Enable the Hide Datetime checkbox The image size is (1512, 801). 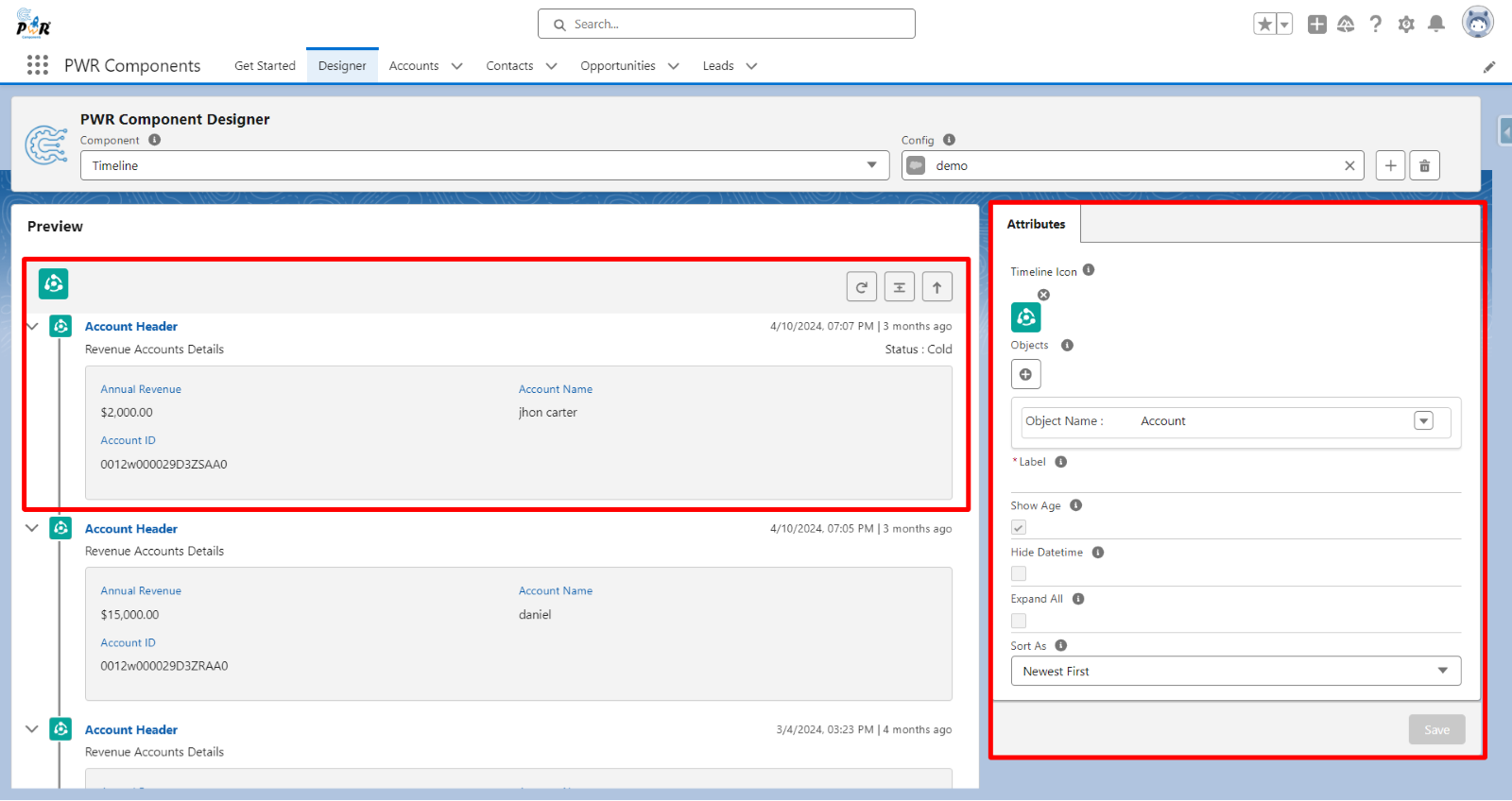(x=1019, y=573)
